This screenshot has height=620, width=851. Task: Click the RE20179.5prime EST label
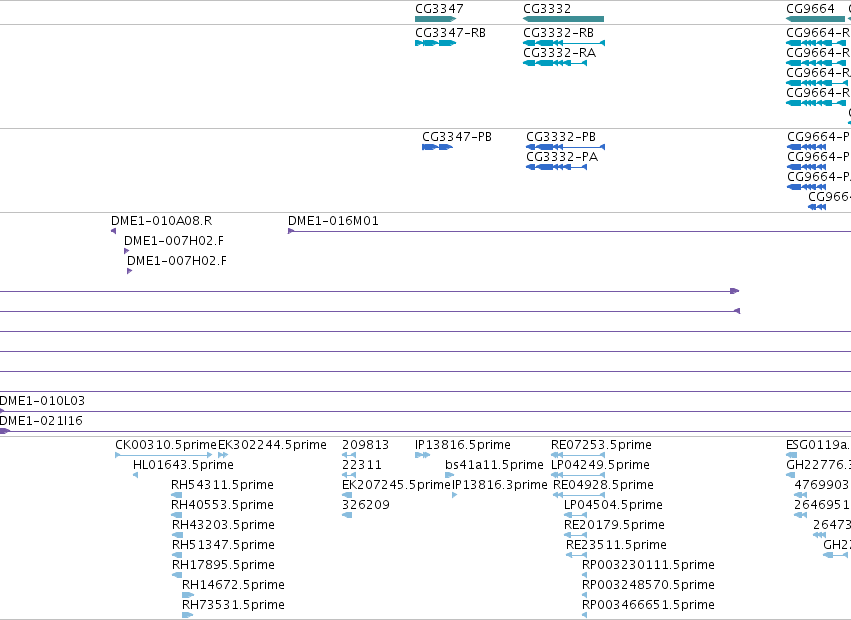[x=614, y=525]
